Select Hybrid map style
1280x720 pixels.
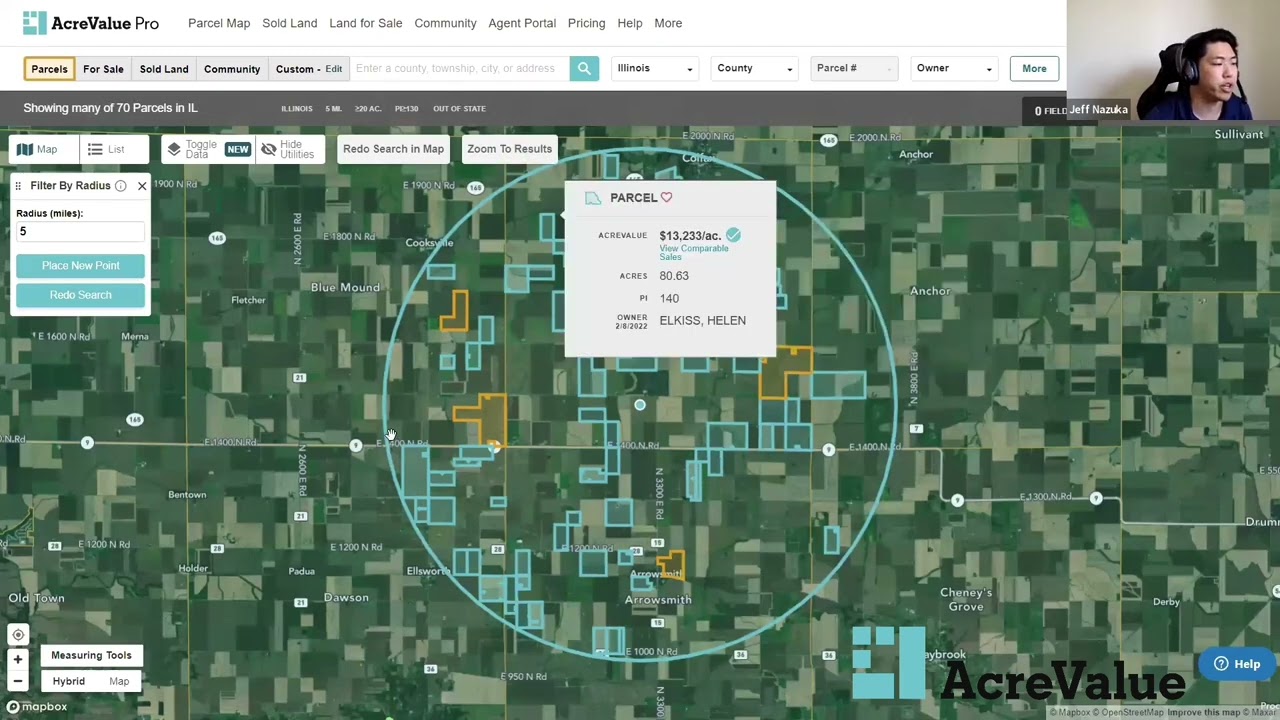[69, 681]
